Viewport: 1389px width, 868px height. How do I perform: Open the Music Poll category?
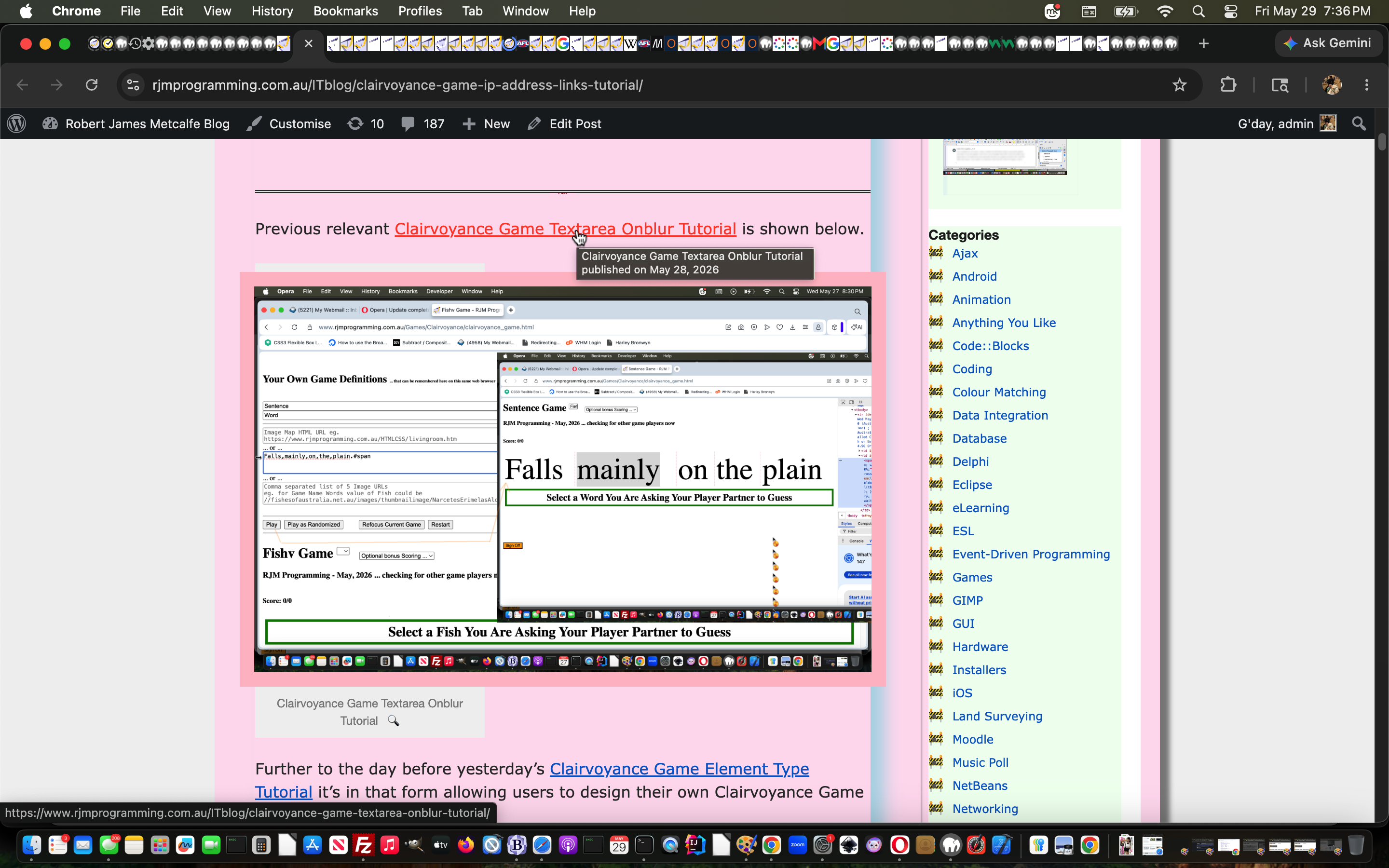[980, 763]
